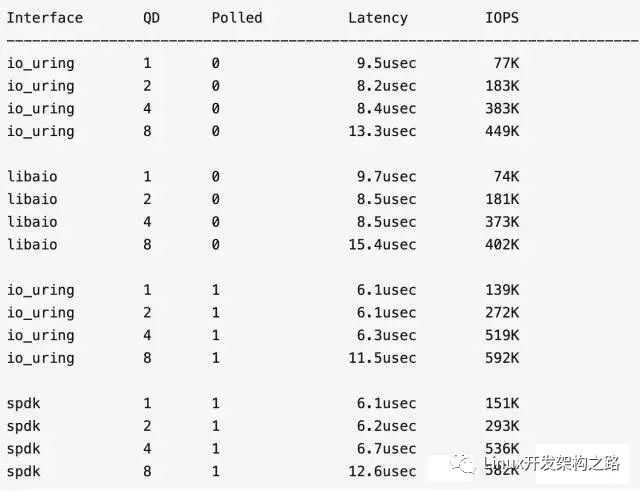640x492 pixels.
Task: Select the Polled column header
Action: (237, 18)
